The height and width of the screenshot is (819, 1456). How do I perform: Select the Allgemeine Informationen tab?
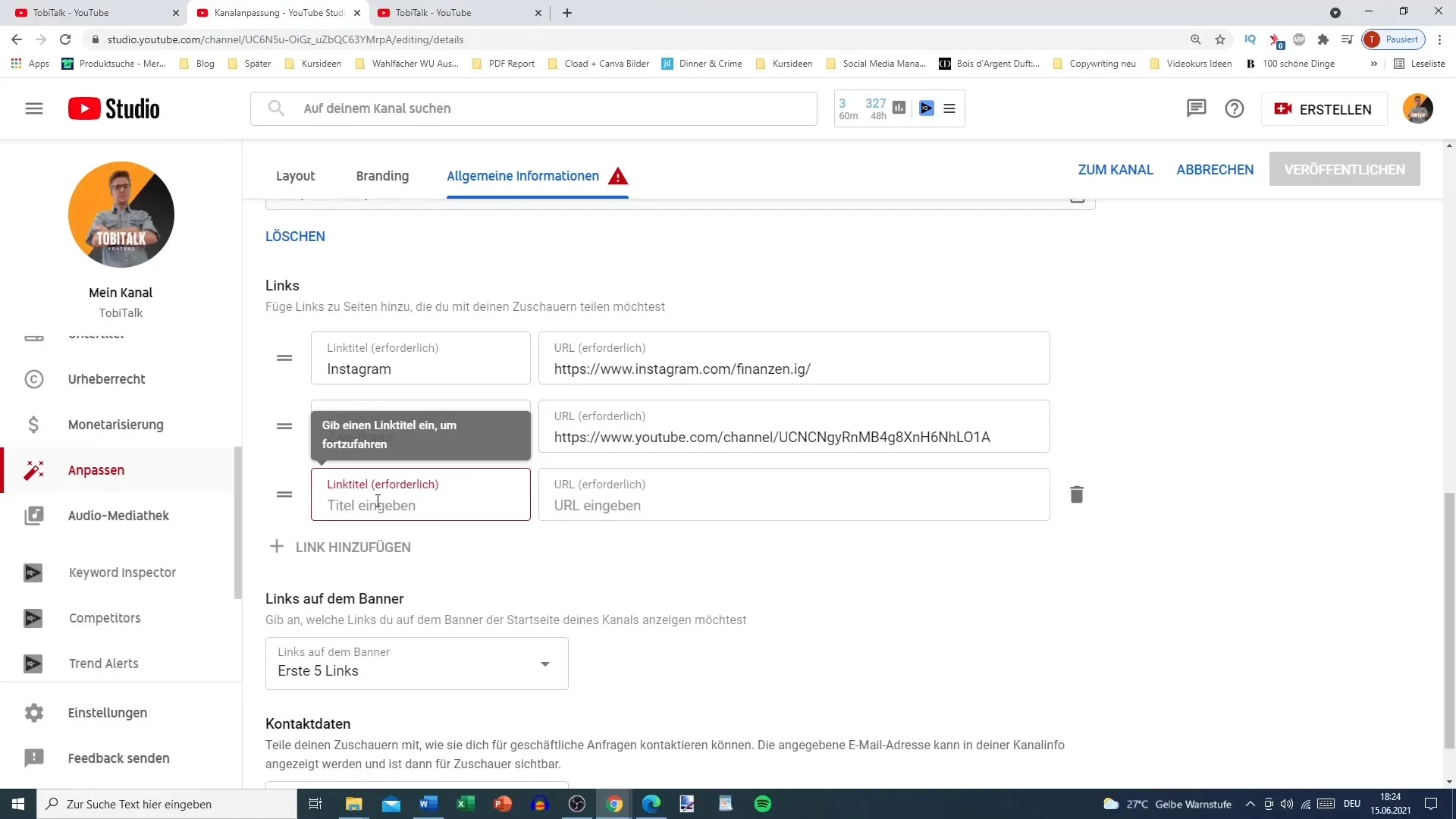[x=522, y=176]
